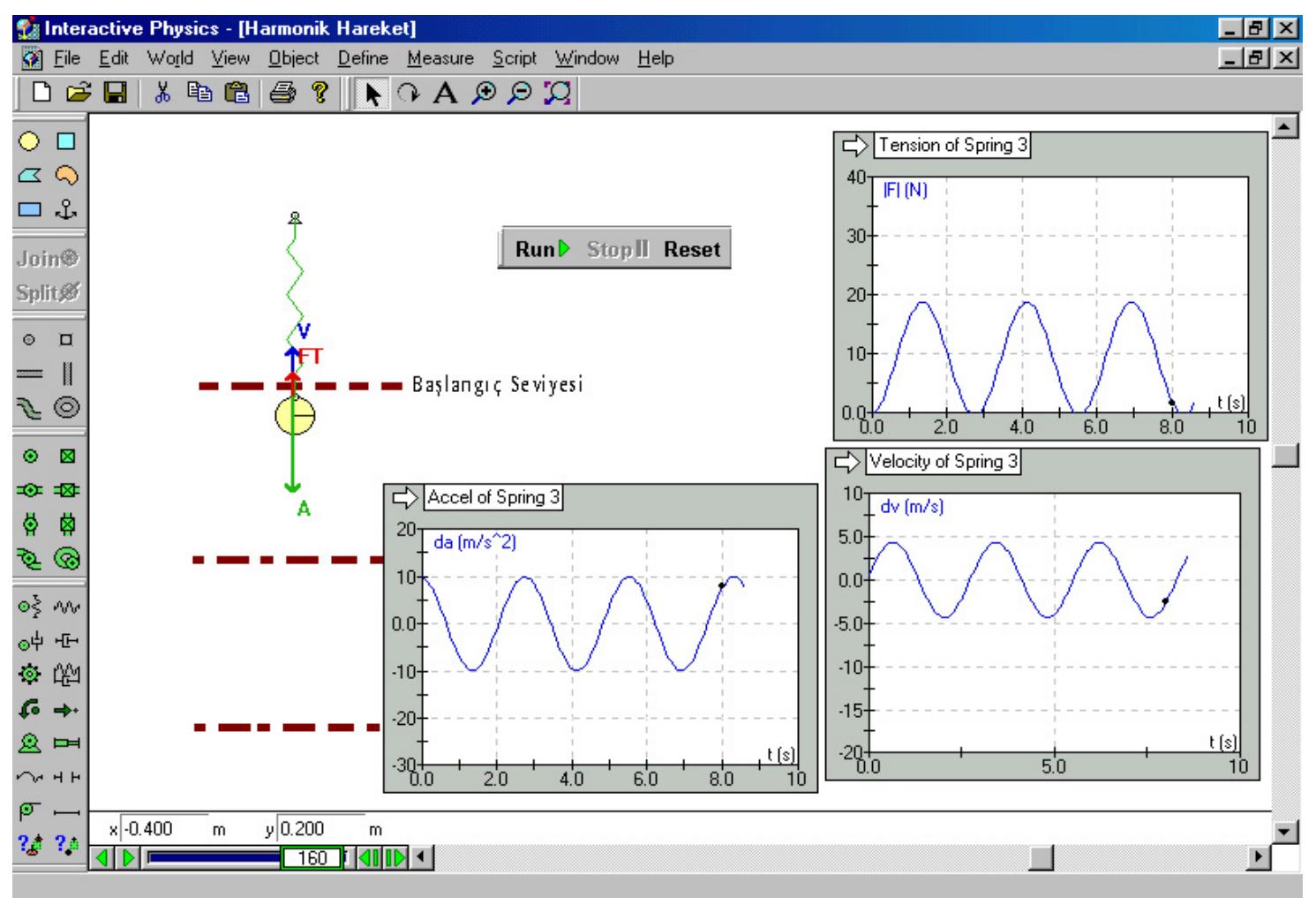Click the x coordinate field showing -0.400
Viewport: 1316px width, 898px height.
coord(163,829)
